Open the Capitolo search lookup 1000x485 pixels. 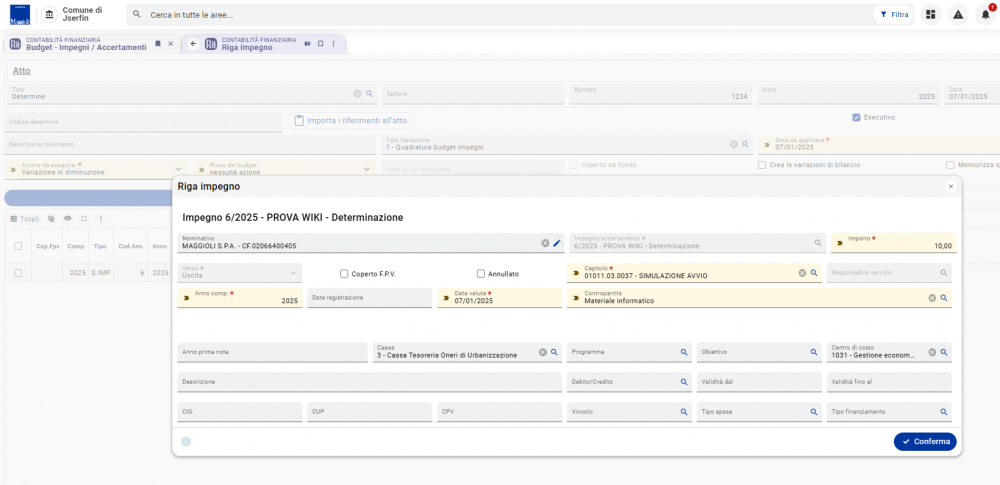(814, 273)
